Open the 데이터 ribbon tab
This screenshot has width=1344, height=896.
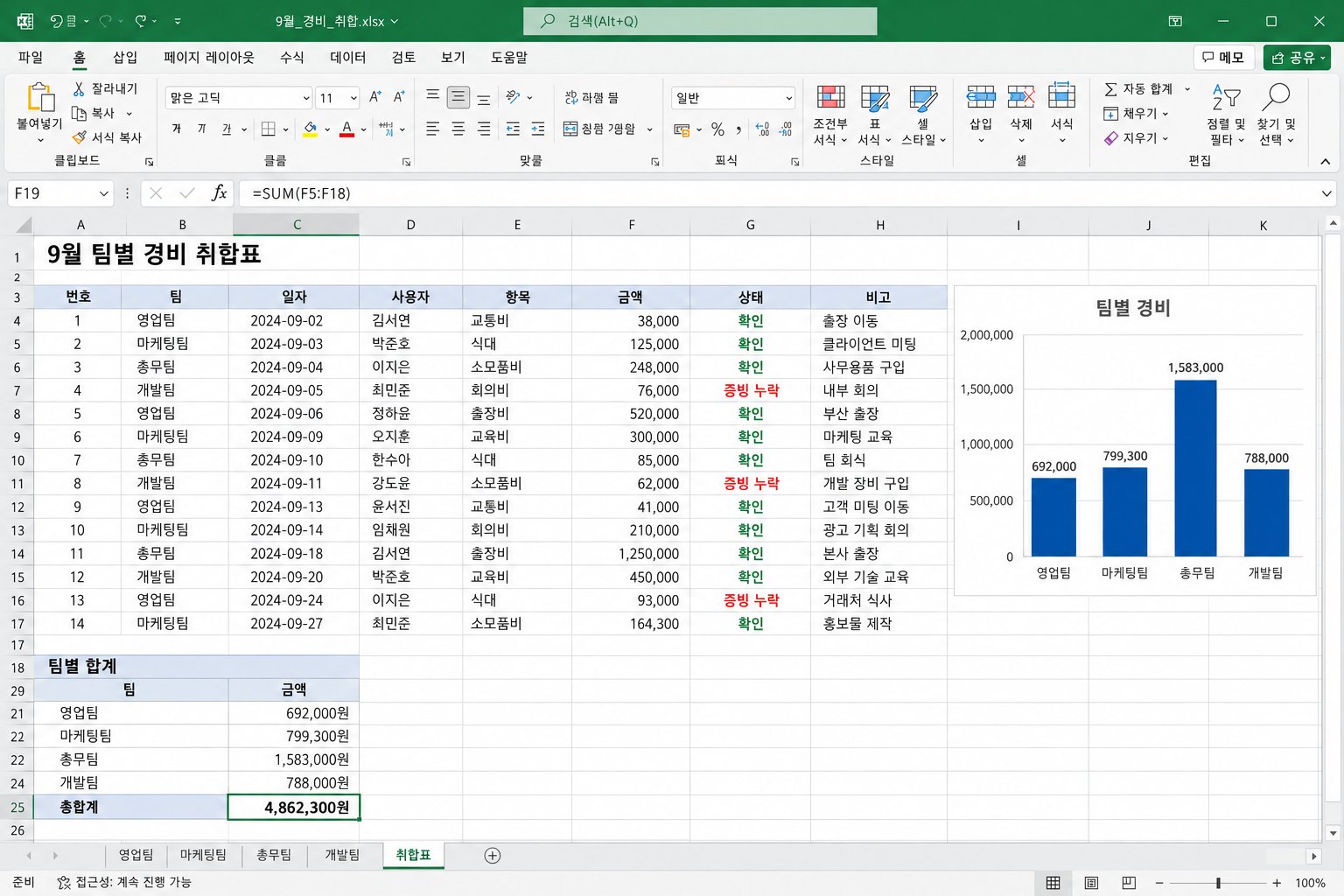click(x=347, y=57)
